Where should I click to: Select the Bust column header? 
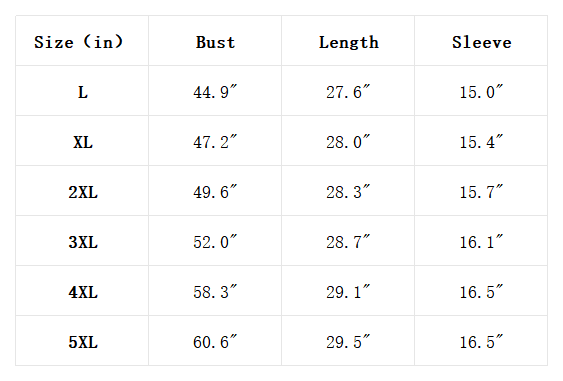215,42
